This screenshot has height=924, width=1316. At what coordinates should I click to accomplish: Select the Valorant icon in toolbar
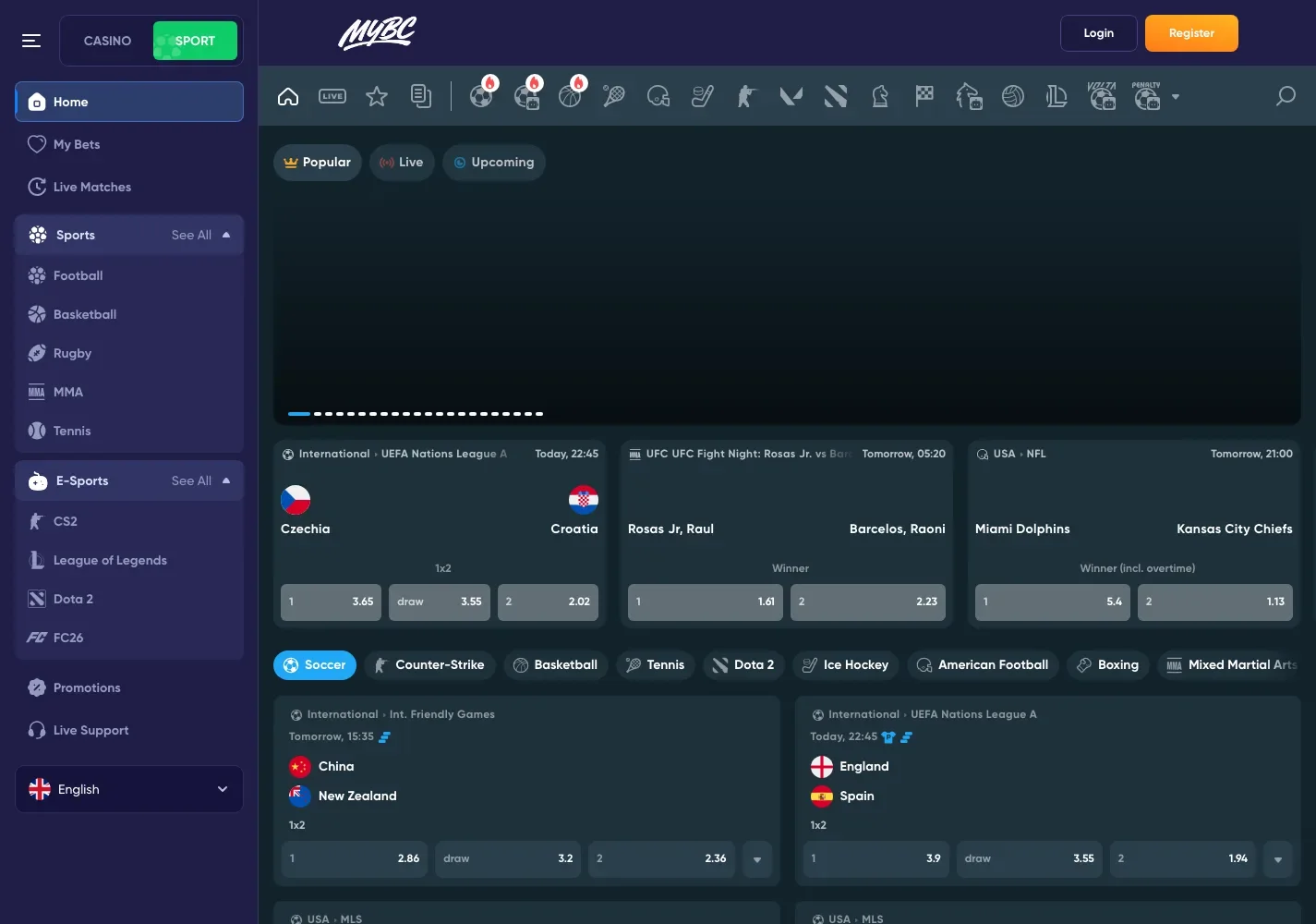pos(791,96)
